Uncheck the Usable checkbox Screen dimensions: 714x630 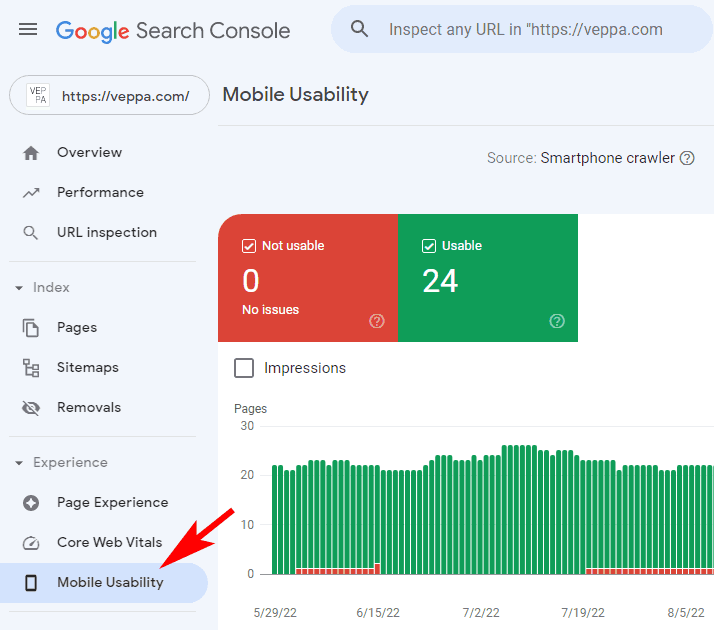pyautogui.click(x=428, y=246)
